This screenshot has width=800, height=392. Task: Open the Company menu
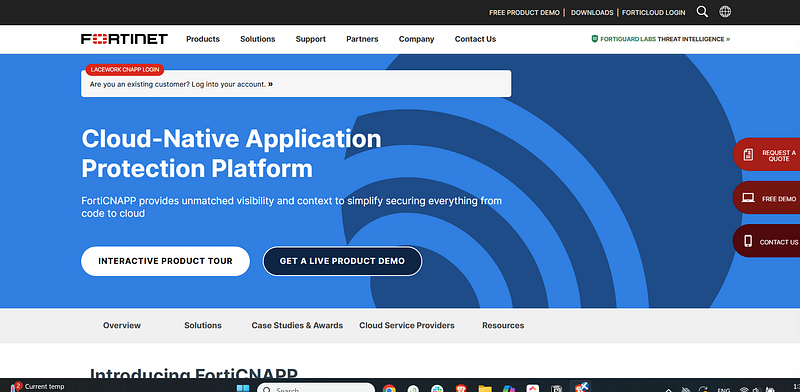pyautogui.click(x=416, y=39)
